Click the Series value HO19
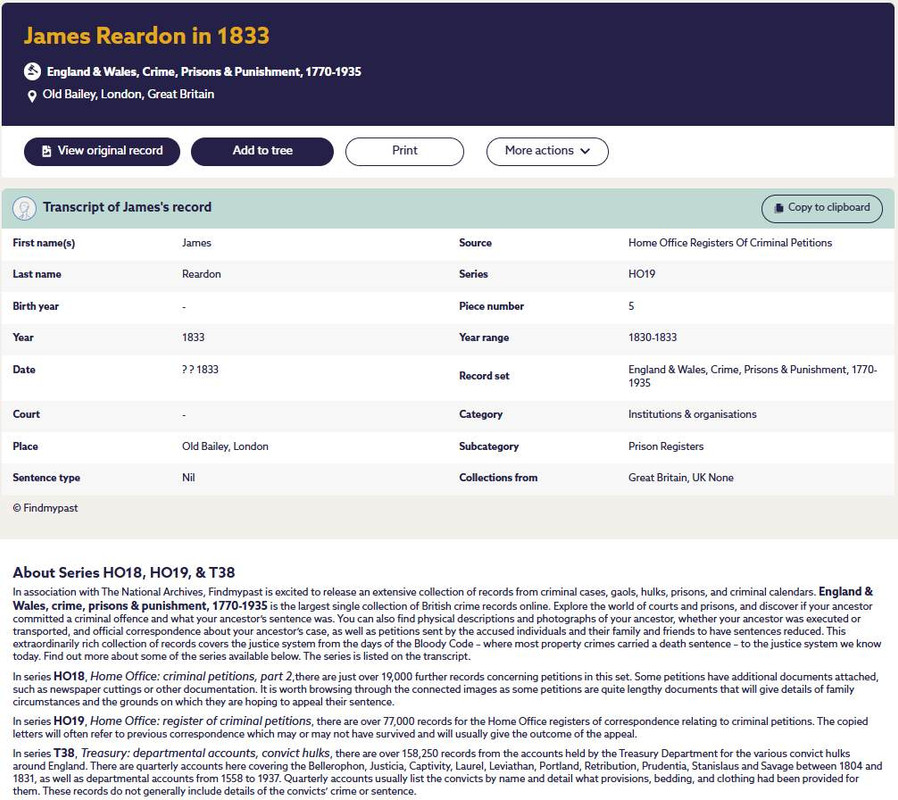The image size is (898, 800). [641, 274]
